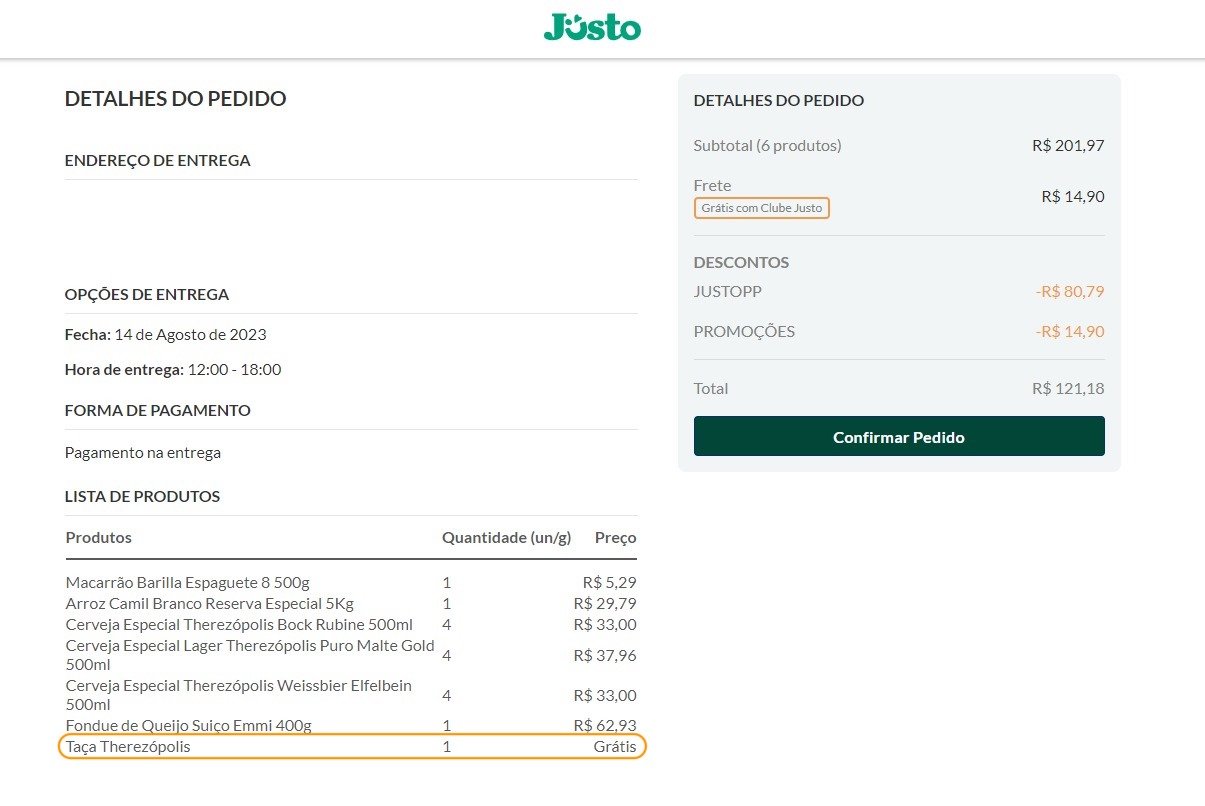The width and height of the screenshot is (1205, 806).
Task: Select Cerveja Especial Therezópolis Weissbier Elfelbein
Action: tap(239, 695)
